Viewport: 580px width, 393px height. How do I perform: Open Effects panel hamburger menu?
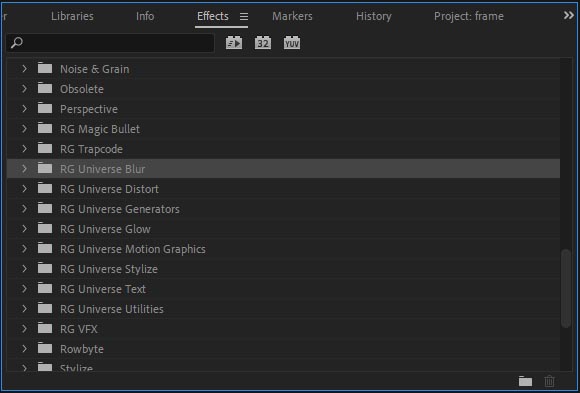[244, 16]
